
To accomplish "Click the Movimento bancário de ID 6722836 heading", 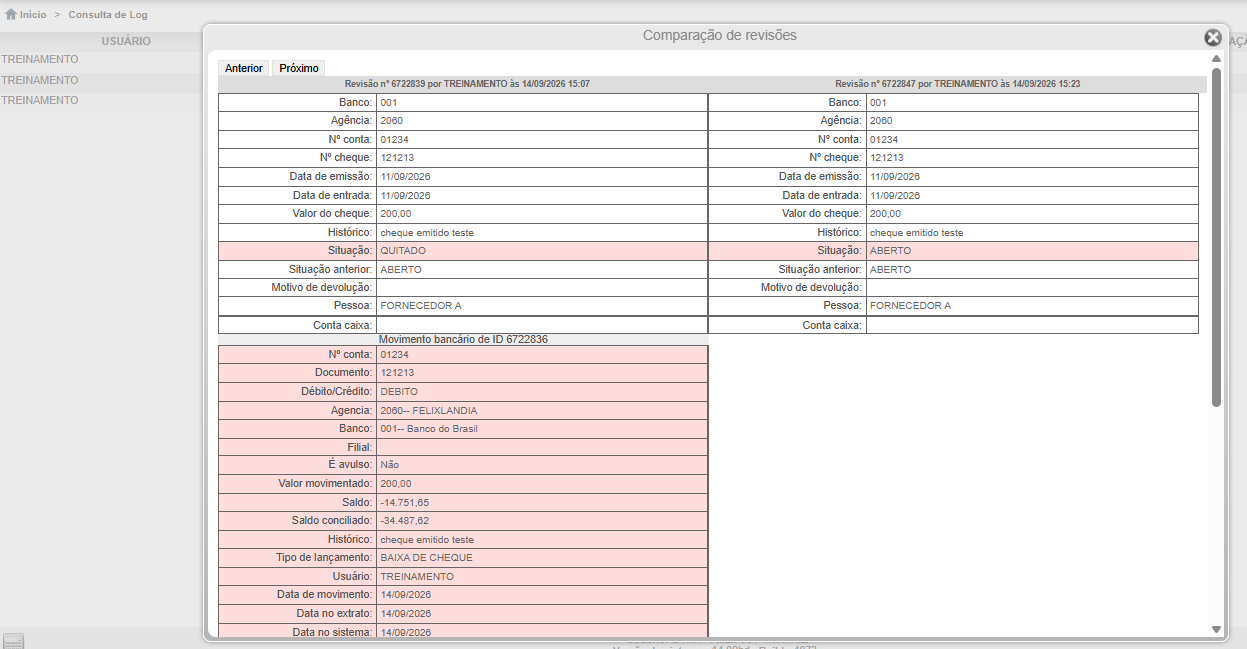I will coord(463,339).
